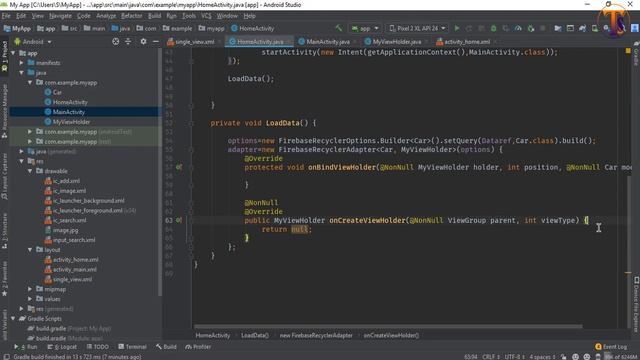Viewport: 640px width, 360px height.
Task: Open the Profile app gauge icon
Action: coord(518,28)
